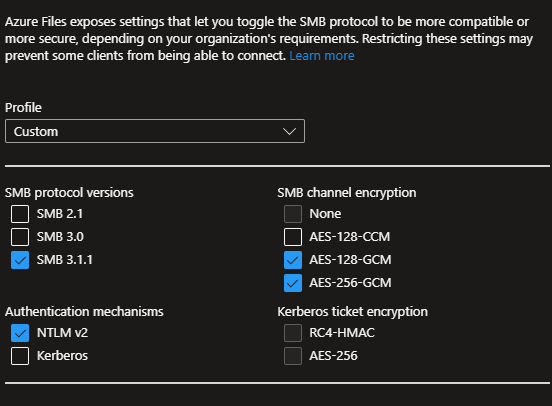
Task: Uncheck the SMB 3.1.1 protocol version
Action: pos(20,260)
